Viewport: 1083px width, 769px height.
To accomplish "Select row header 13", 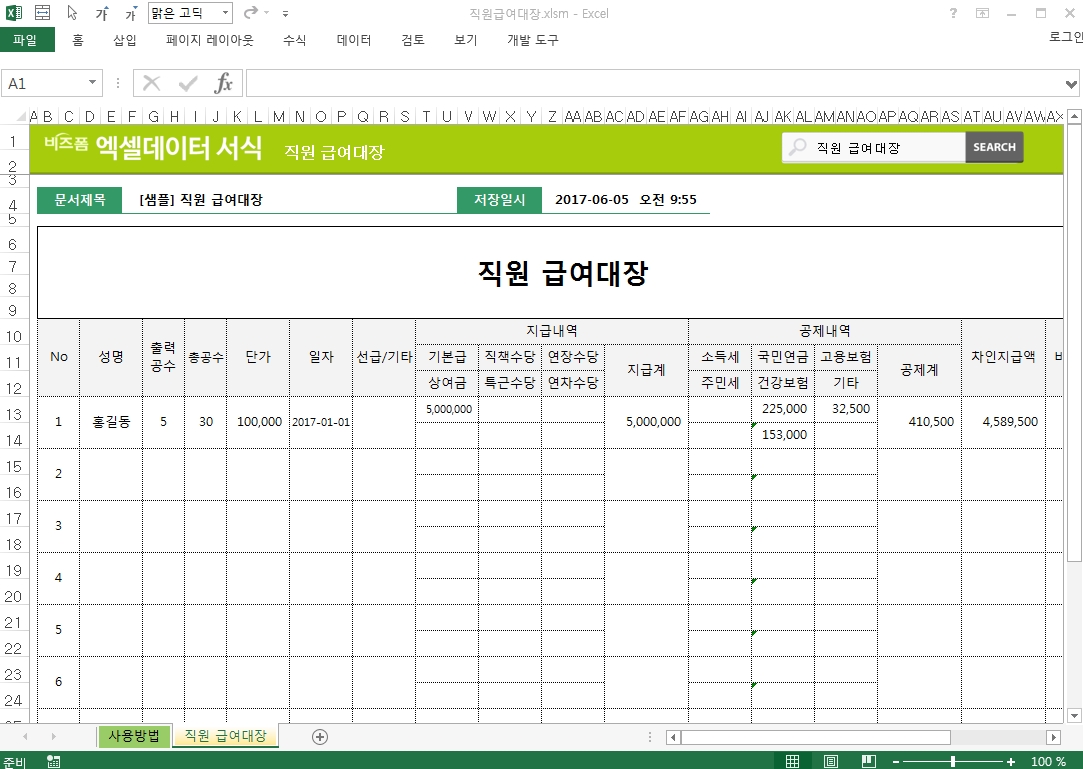I will click(x=13, y=415).
